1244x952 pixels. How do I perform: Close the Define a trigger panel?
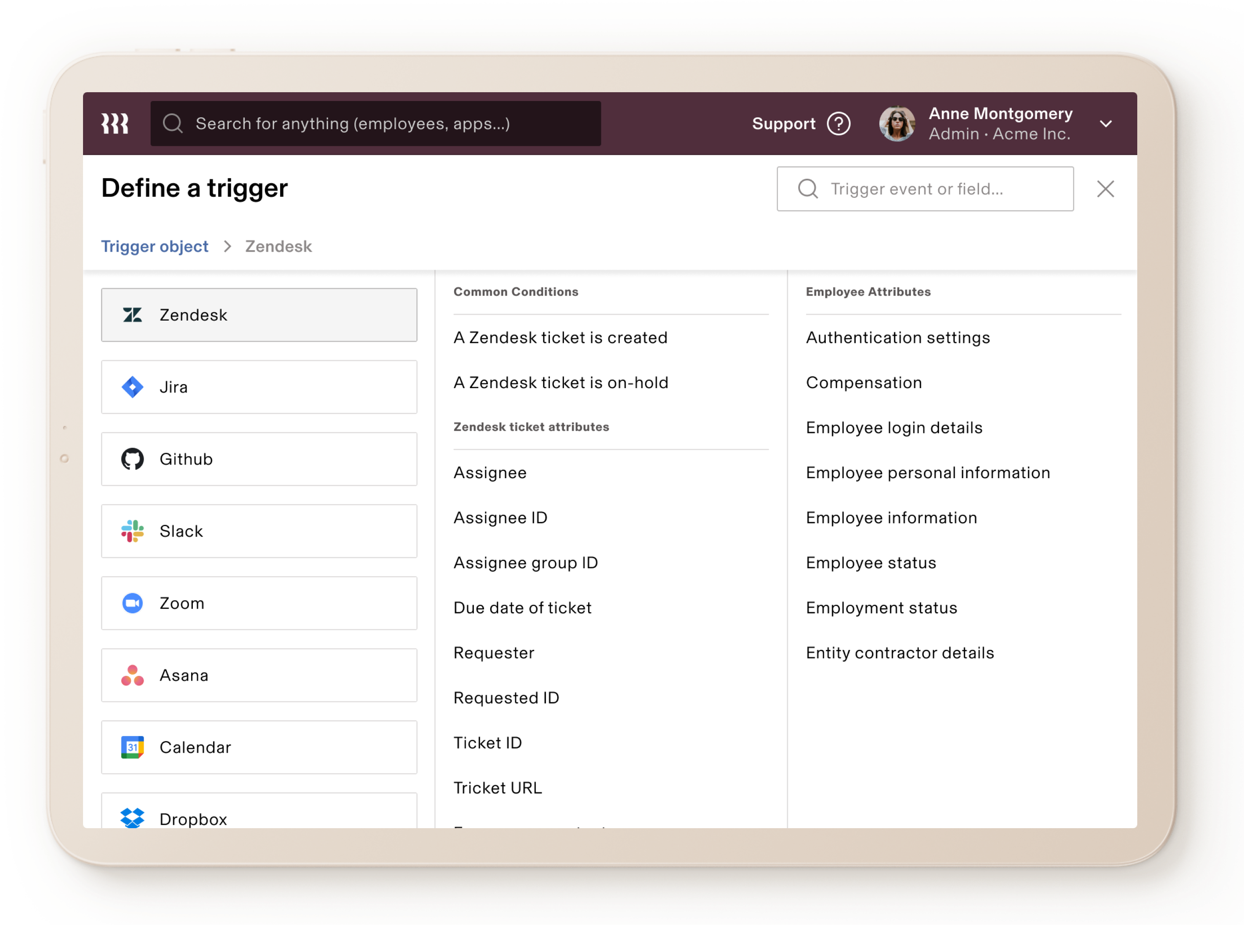tap(1105, 189)
